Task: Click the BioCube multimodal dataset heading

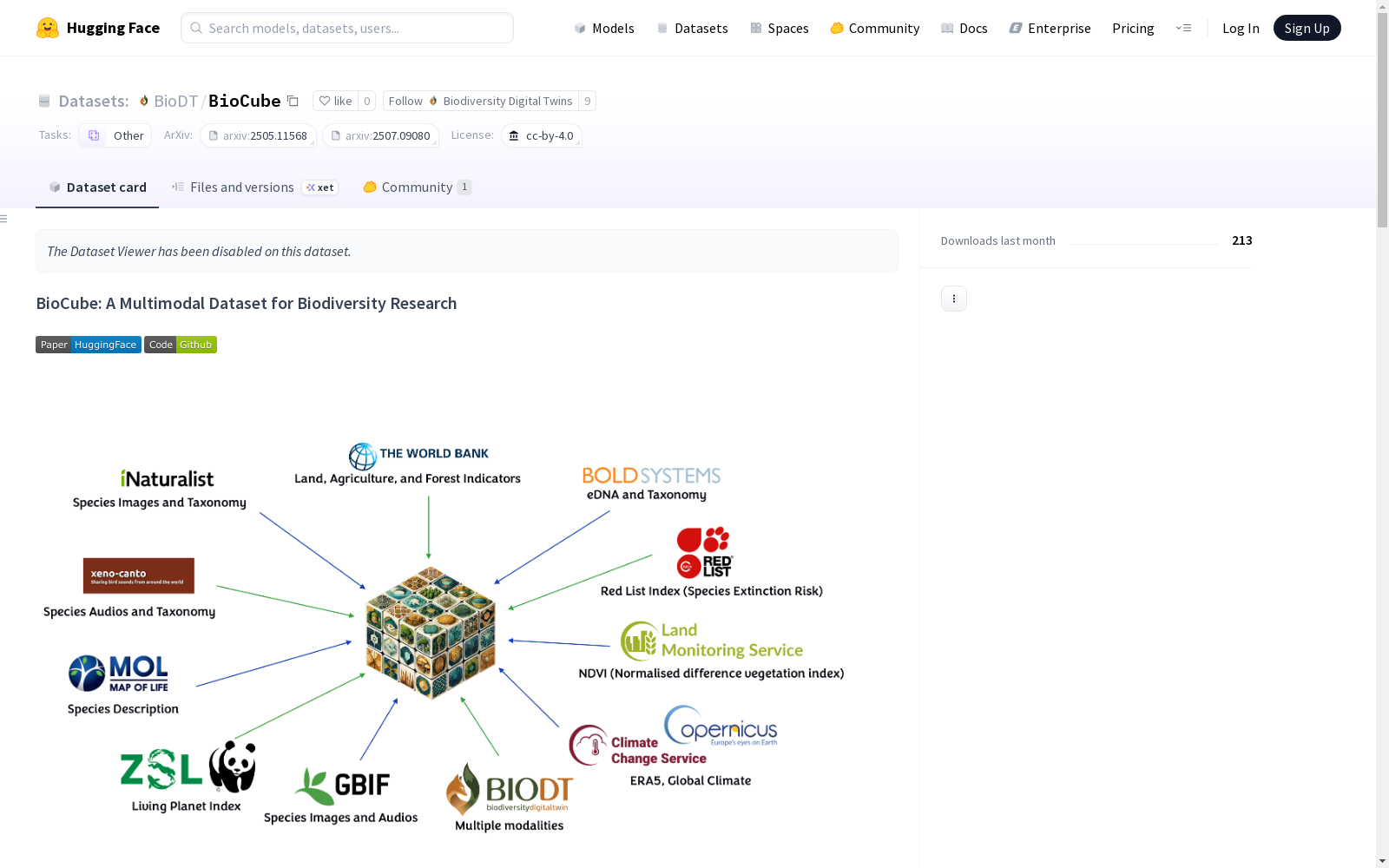Action: [247, 303]
